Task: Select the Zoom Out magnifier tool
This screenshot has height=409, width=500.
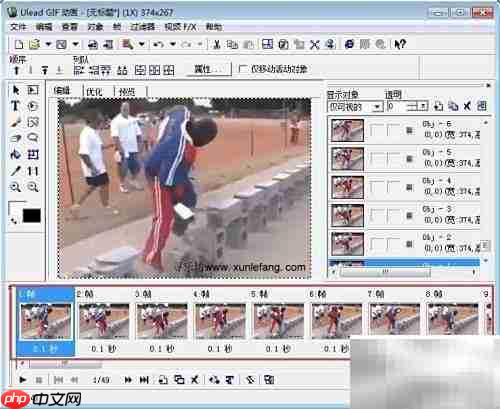Action: 33,187
